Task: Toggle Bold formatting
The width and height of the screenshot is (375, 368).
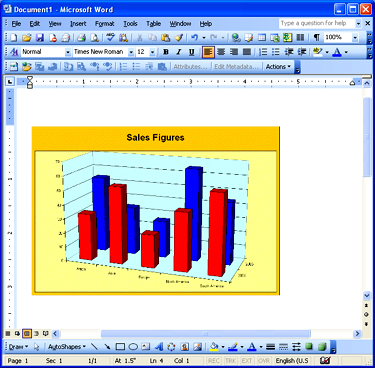Action: (166, 52)
